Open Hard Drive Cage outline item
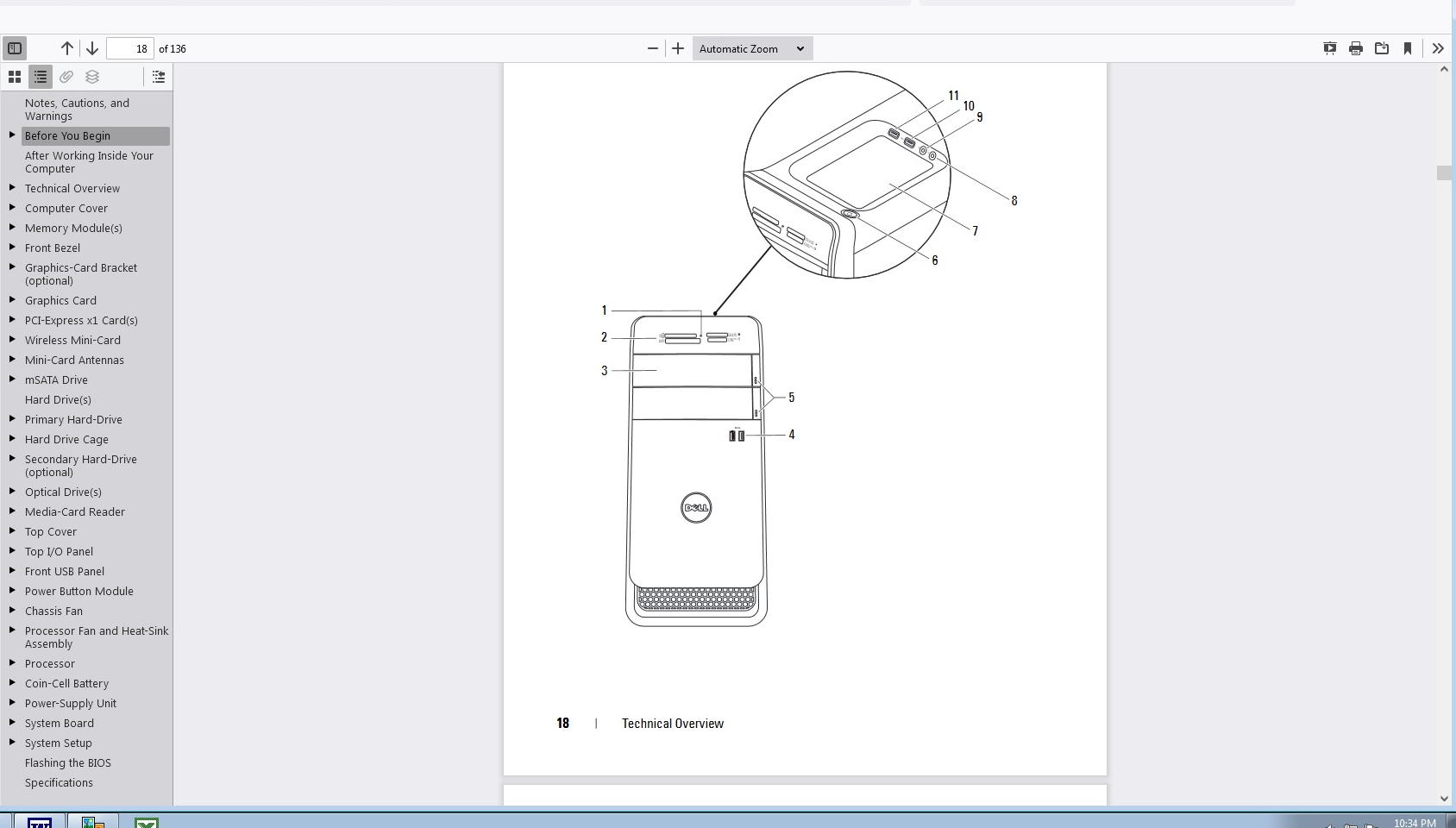1456x828 pixels. [66, 439]
